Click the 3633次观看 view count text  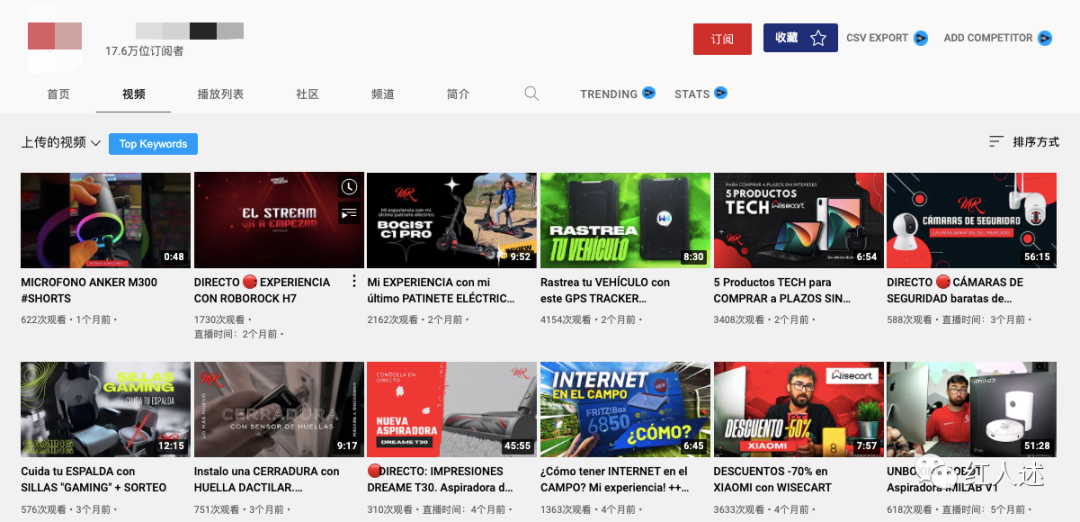(x=739, y=510)
